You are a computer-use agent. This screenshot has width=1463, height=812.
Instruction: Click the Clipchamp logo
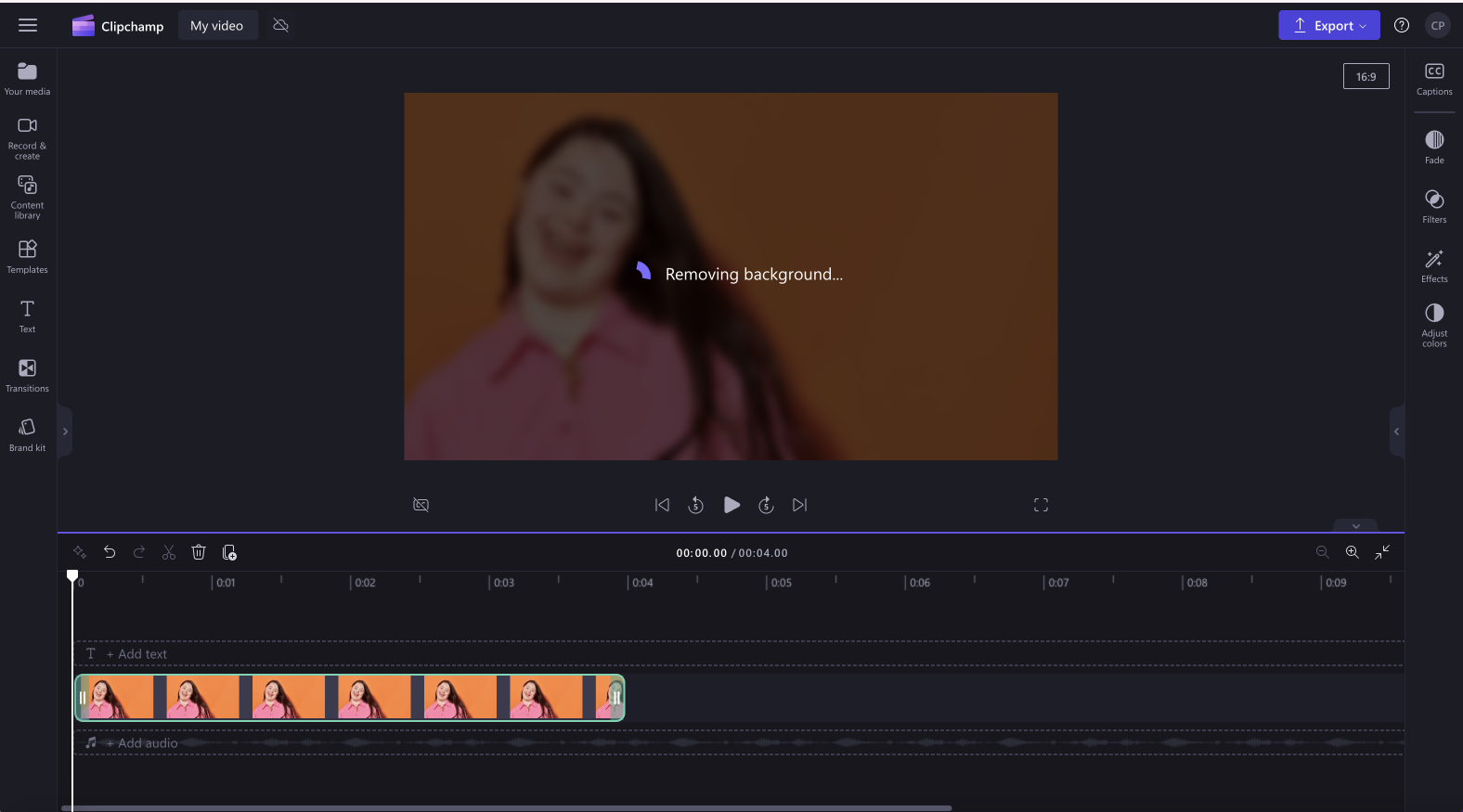pos(118,26)
